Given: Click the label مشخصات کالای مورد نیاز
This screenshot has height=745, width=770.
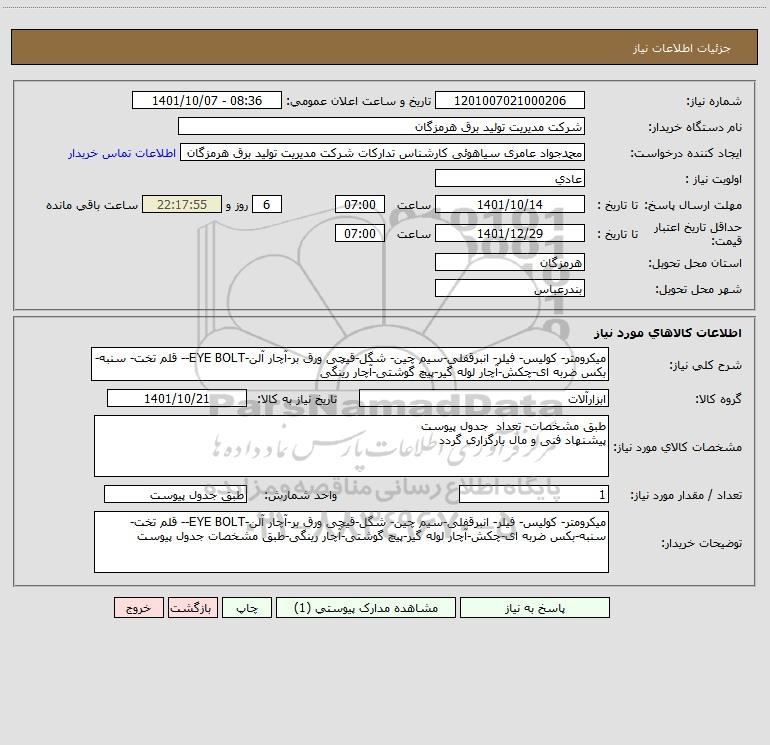Looking at the screenshot, I should [x=679, y=447].
